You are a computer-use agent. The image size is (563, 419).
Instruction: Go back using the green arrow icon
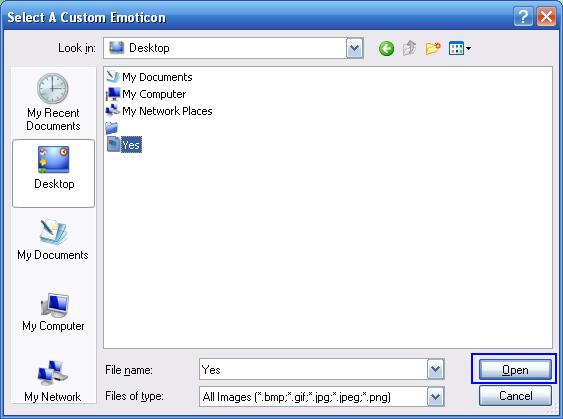point(386,48)
